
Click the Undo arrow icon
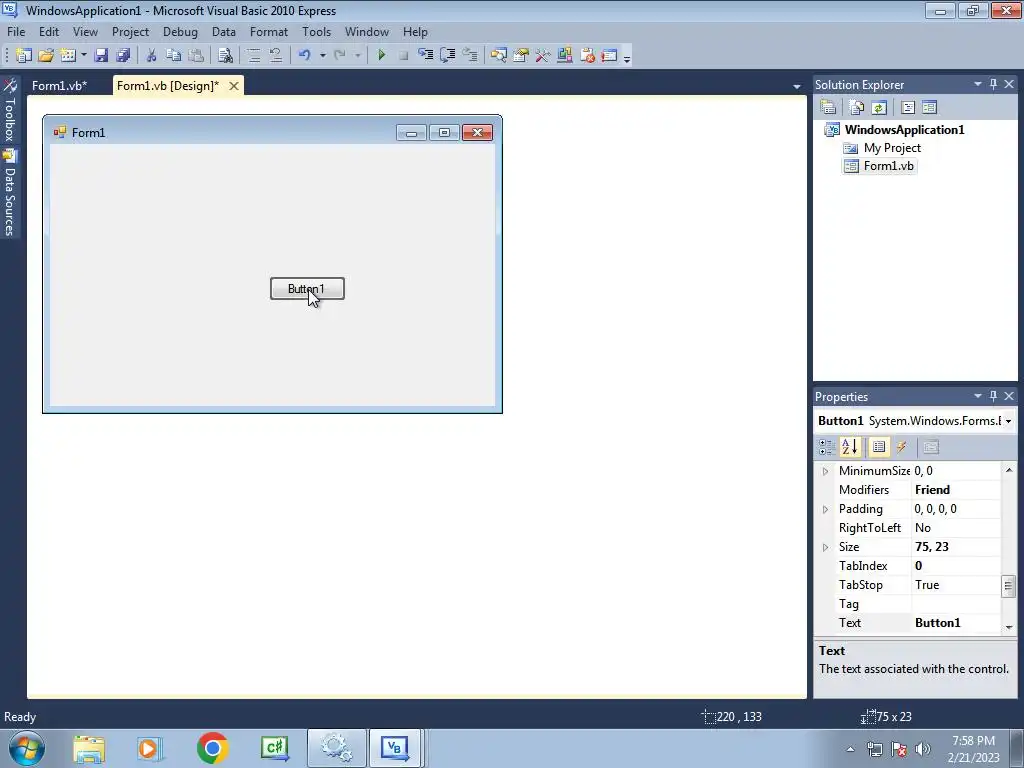(304, 56)
